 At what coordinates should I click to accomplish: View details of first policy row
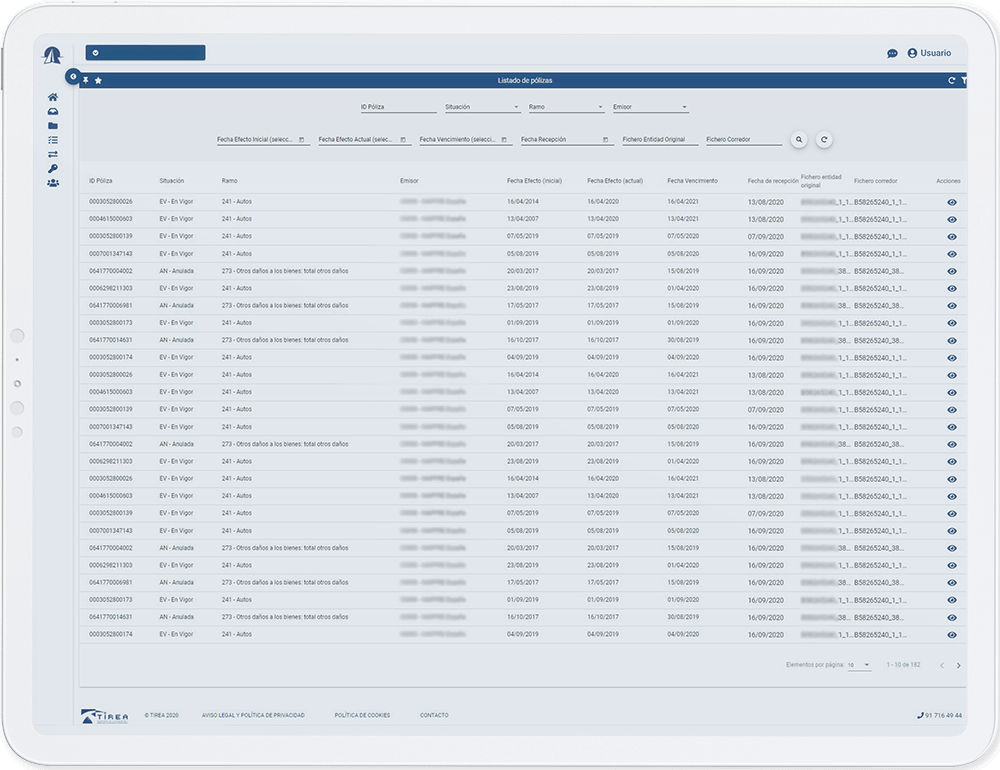951,202
